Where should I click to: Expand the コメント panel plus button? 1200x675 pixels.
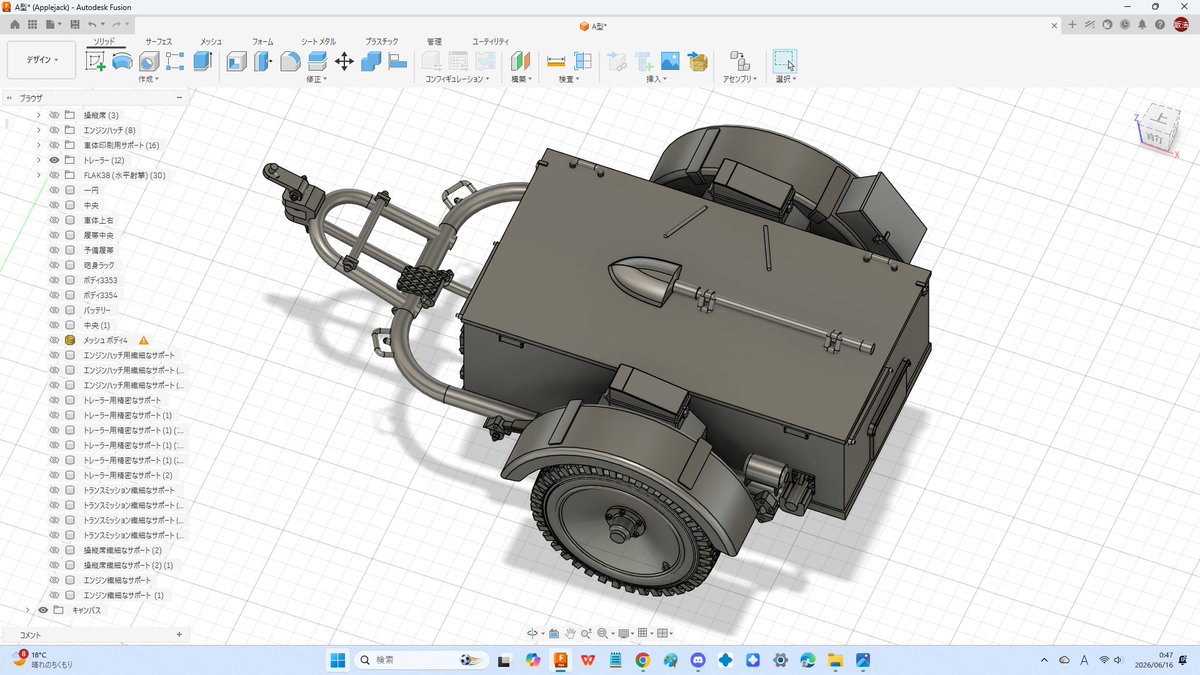click(179, 635)
